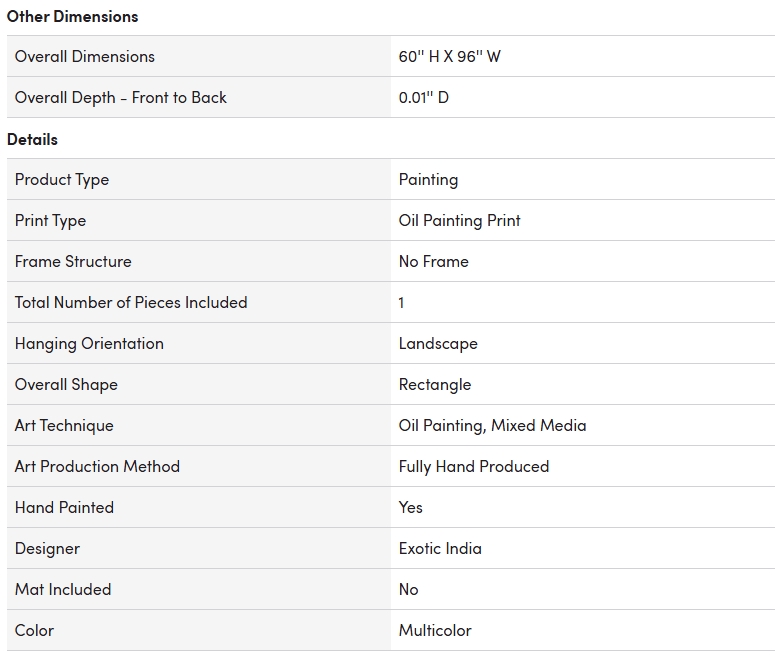
Task: Click the Details section heading
Action: pos(33,139)
